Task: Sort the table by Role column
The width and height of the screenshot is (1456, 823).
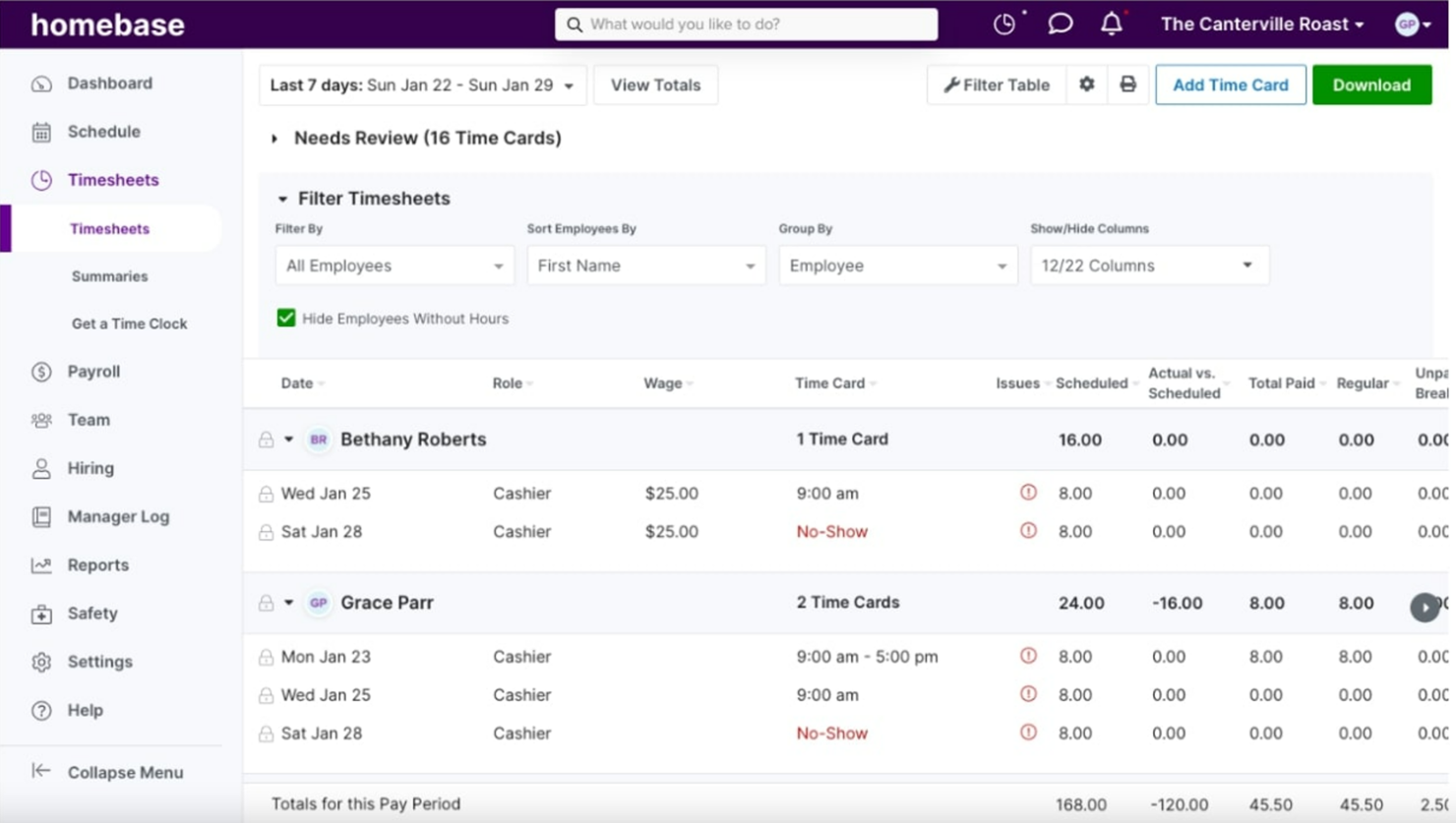Action: pyautogui.click(x=513, y=383)
